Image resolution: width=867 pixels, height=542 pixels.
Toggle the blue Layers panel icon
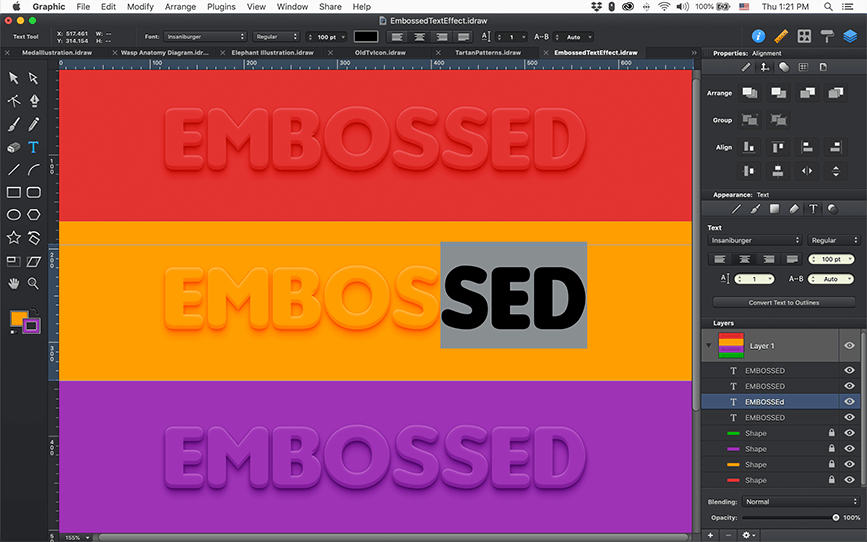coord(850,37)
